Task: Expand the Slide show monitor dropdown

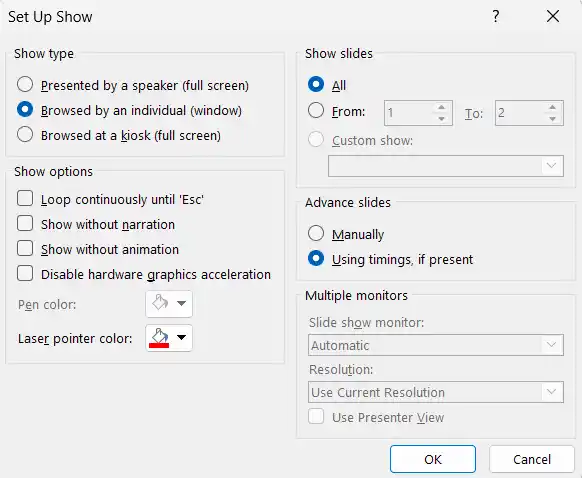Action: click(x=436, y=345)
